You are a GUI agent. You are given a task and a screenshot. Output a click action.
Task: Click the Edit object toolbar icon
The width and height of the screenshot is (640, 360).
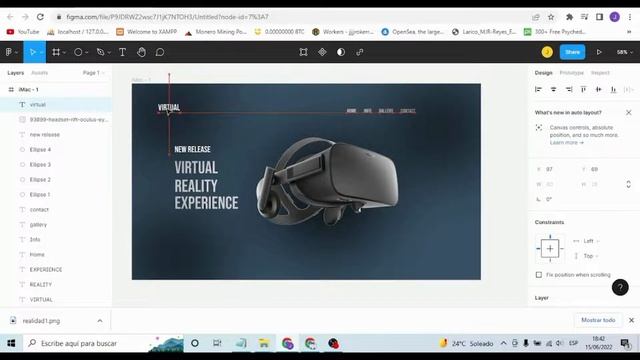click(303, 52)
